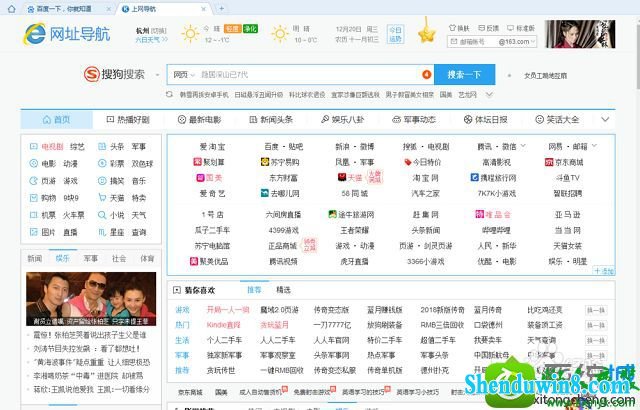Switch to the 百度一下 browser tab

point(68,9)
